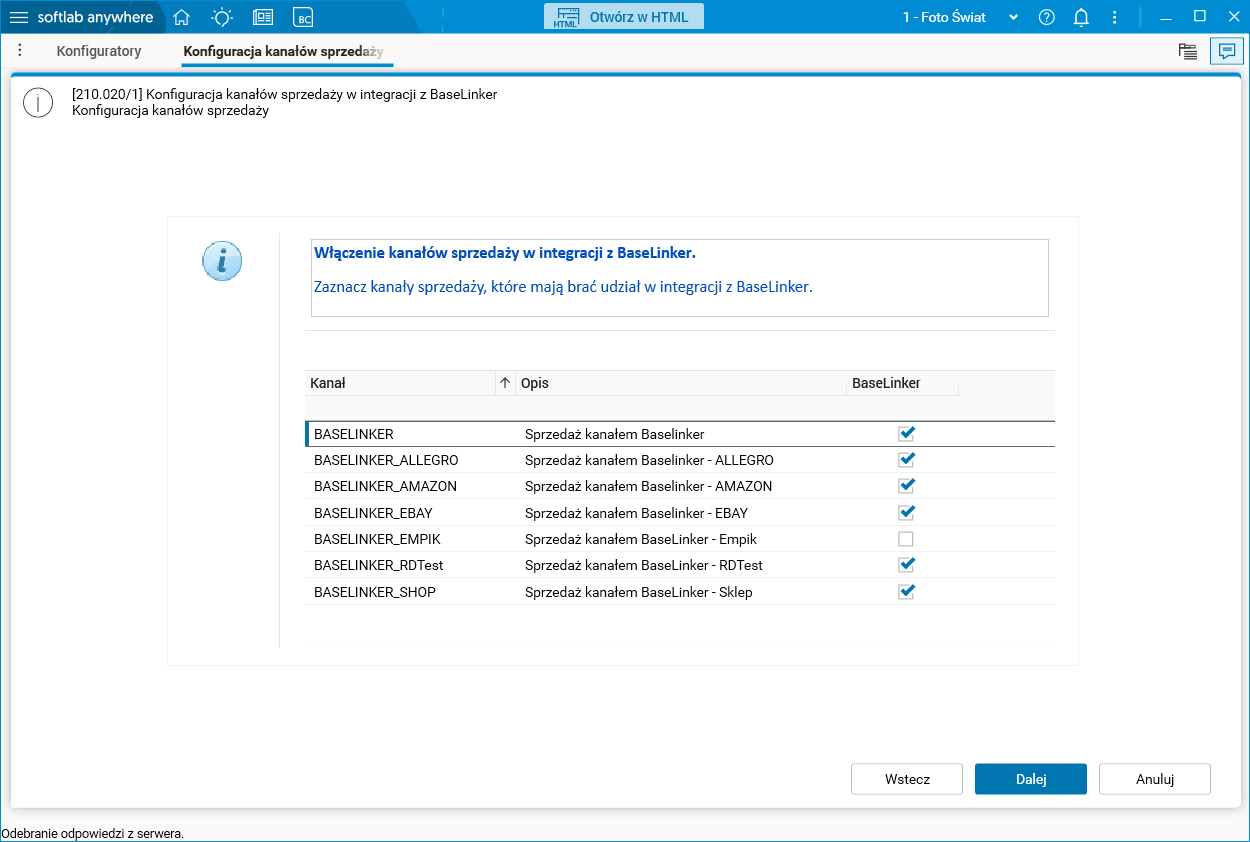Click 'Sprzedaż kanałem Baselinker - ALLEGRO' description
Image resolution: width=1250 pixels, height=842 pixels.
(x=649, y=460)
